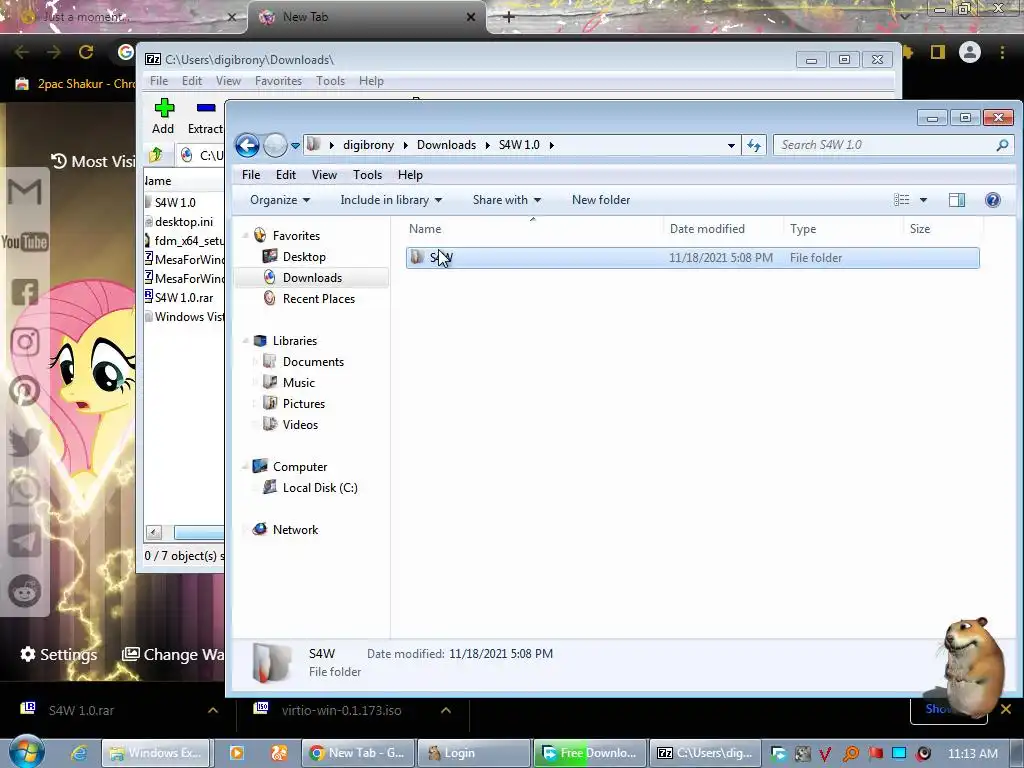The height and width of the screenshot is (768, 1024).
Task: Click the search magnifier icon in Explorer
Action: pyautogui.click(x=1002, y=145)
